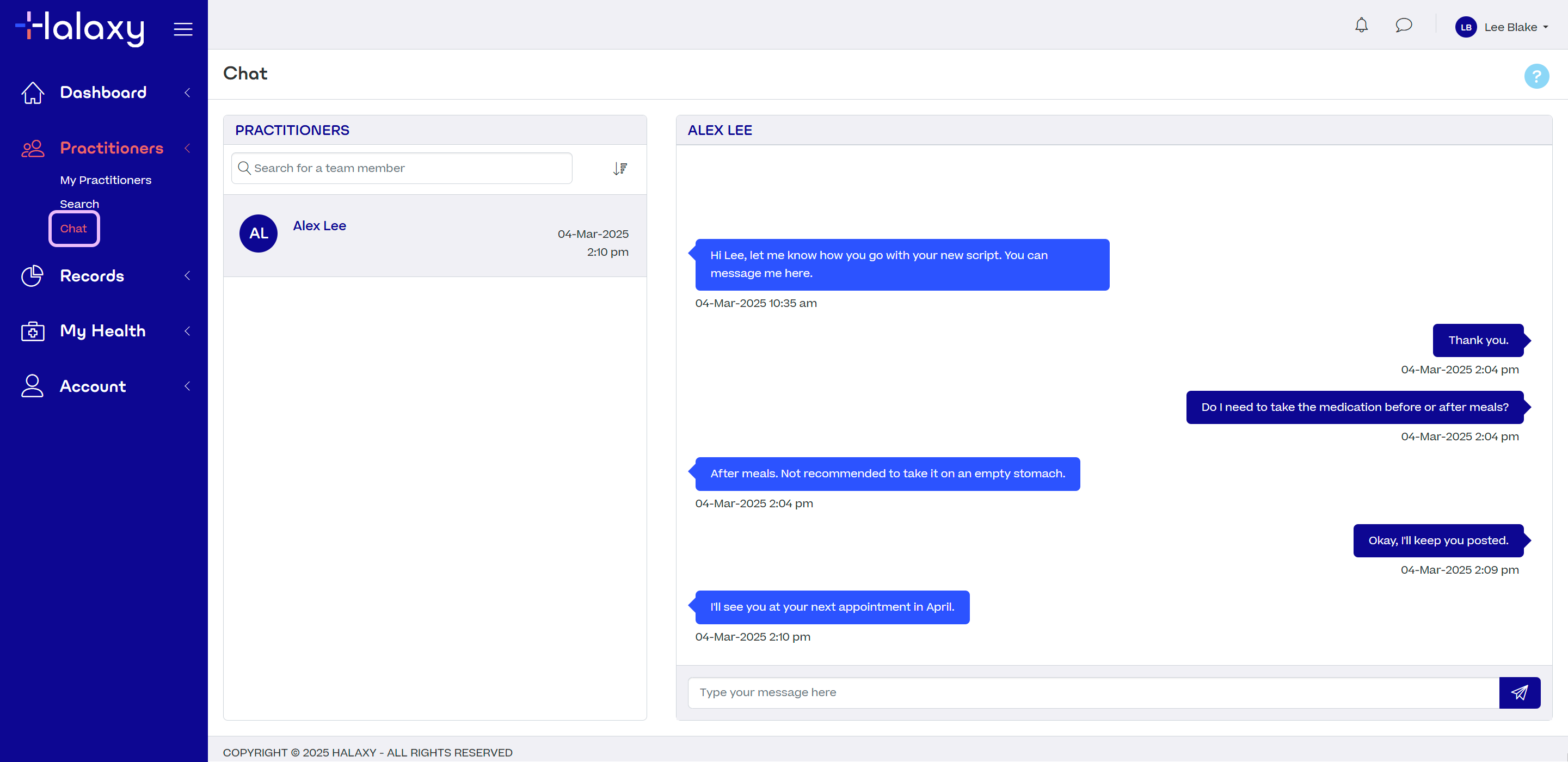Viewport: 1568px width, 762px height.
Task: Collapse the Practitioners section chevron
Action: pyautogui.click(x=187, y=148)
